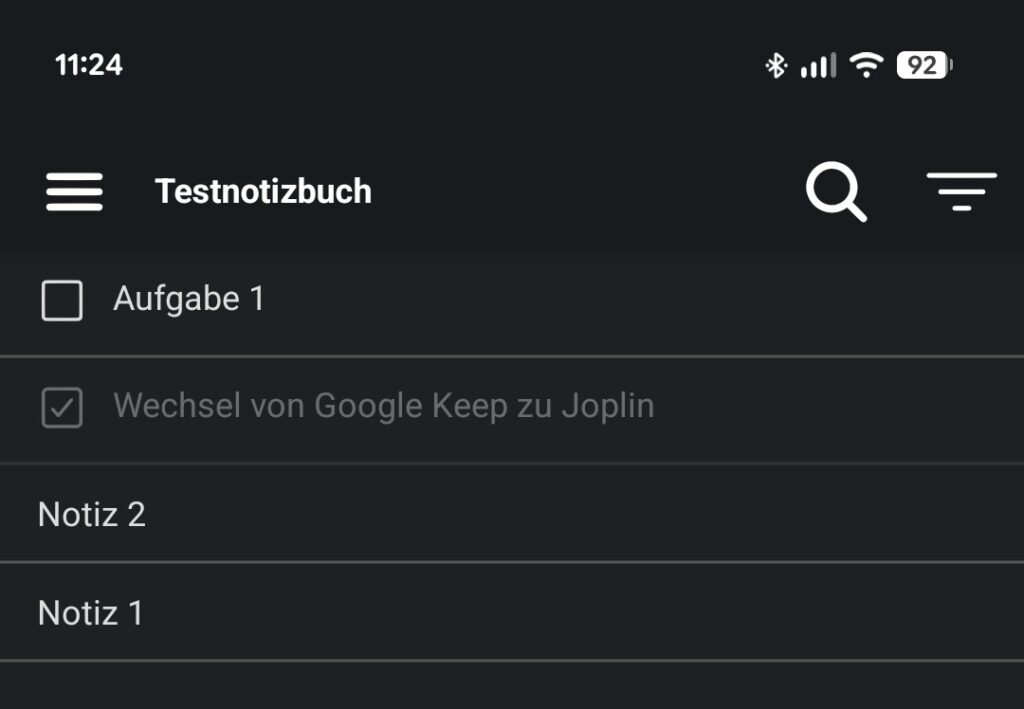1024x709 pixels.
Task: Open the hamburger navigation menu
Action: click(x=72, y=192)
